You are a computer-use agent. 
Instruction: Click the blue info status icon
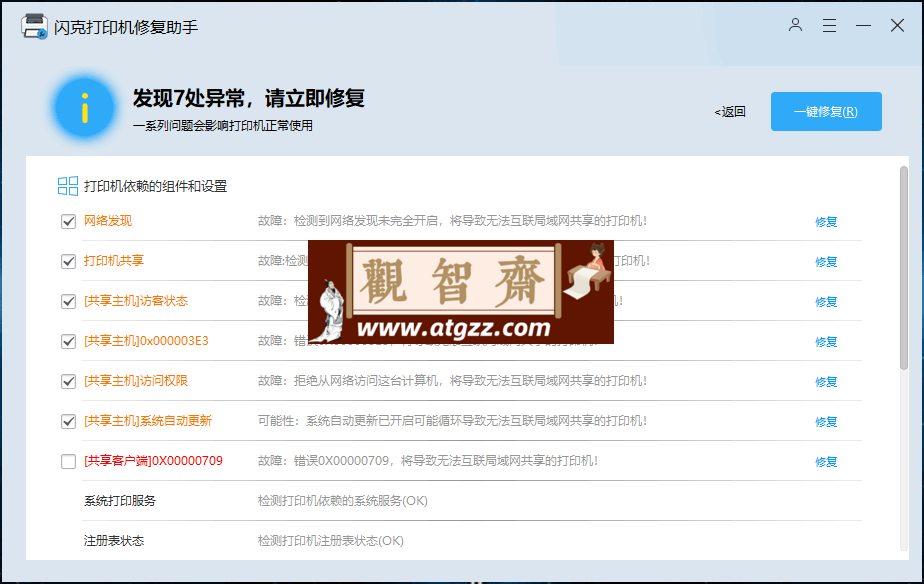tap(84, 108)
